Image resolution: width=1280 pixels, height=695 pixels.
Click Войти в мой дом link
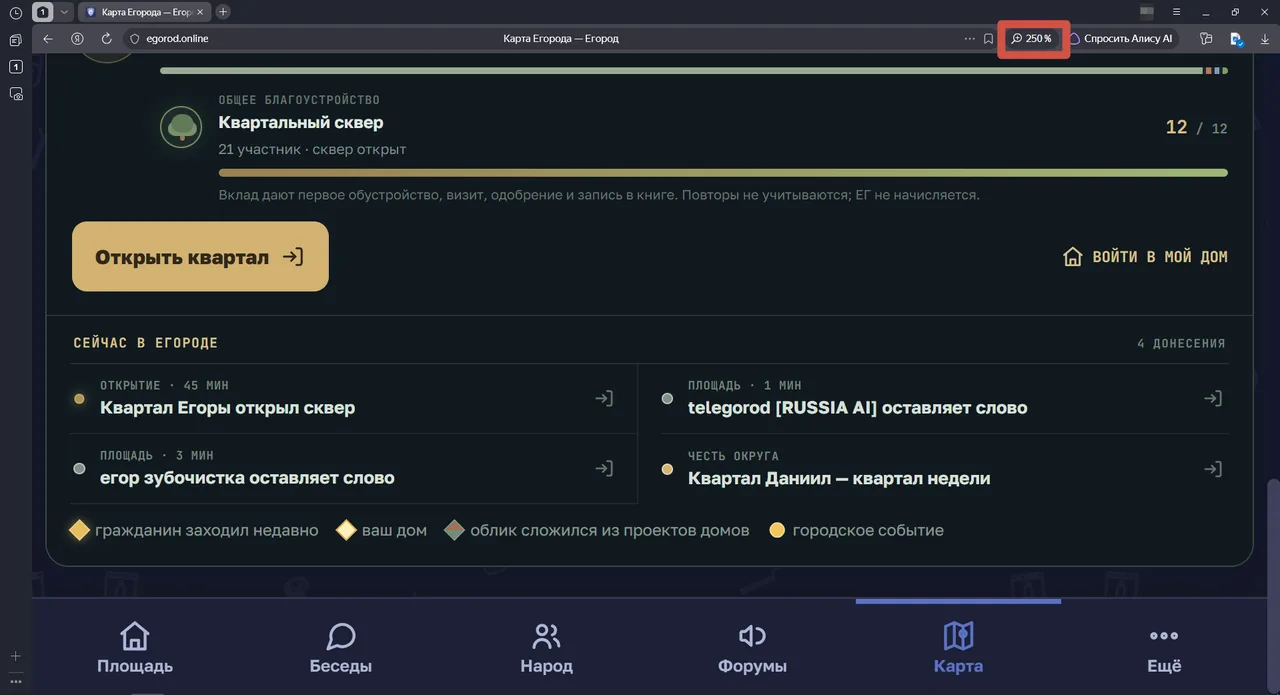pyautogui.click(x=1145, y=257)
